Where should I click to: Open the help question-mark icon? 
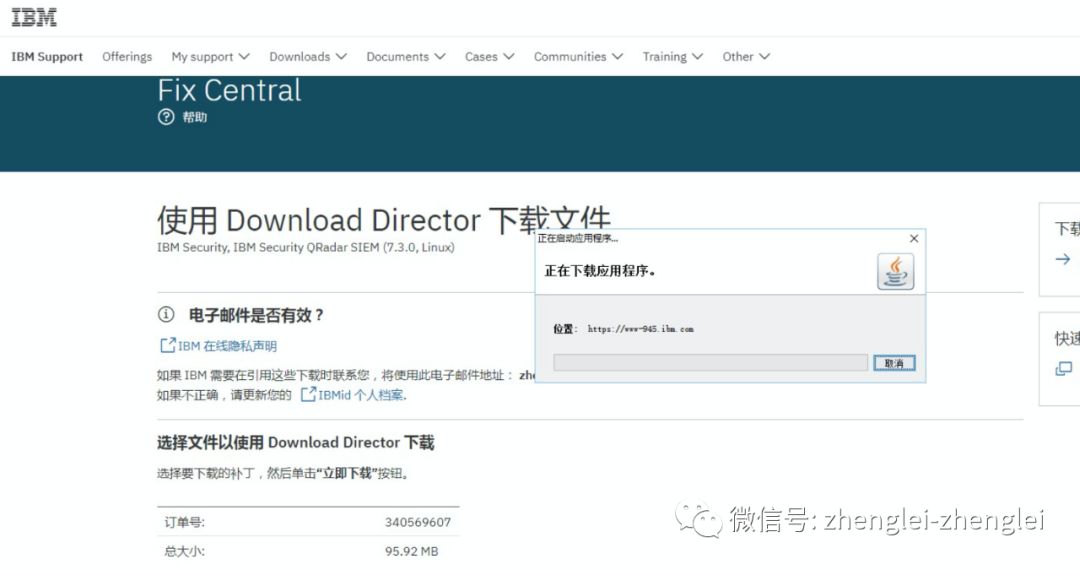tap(166, 117)
